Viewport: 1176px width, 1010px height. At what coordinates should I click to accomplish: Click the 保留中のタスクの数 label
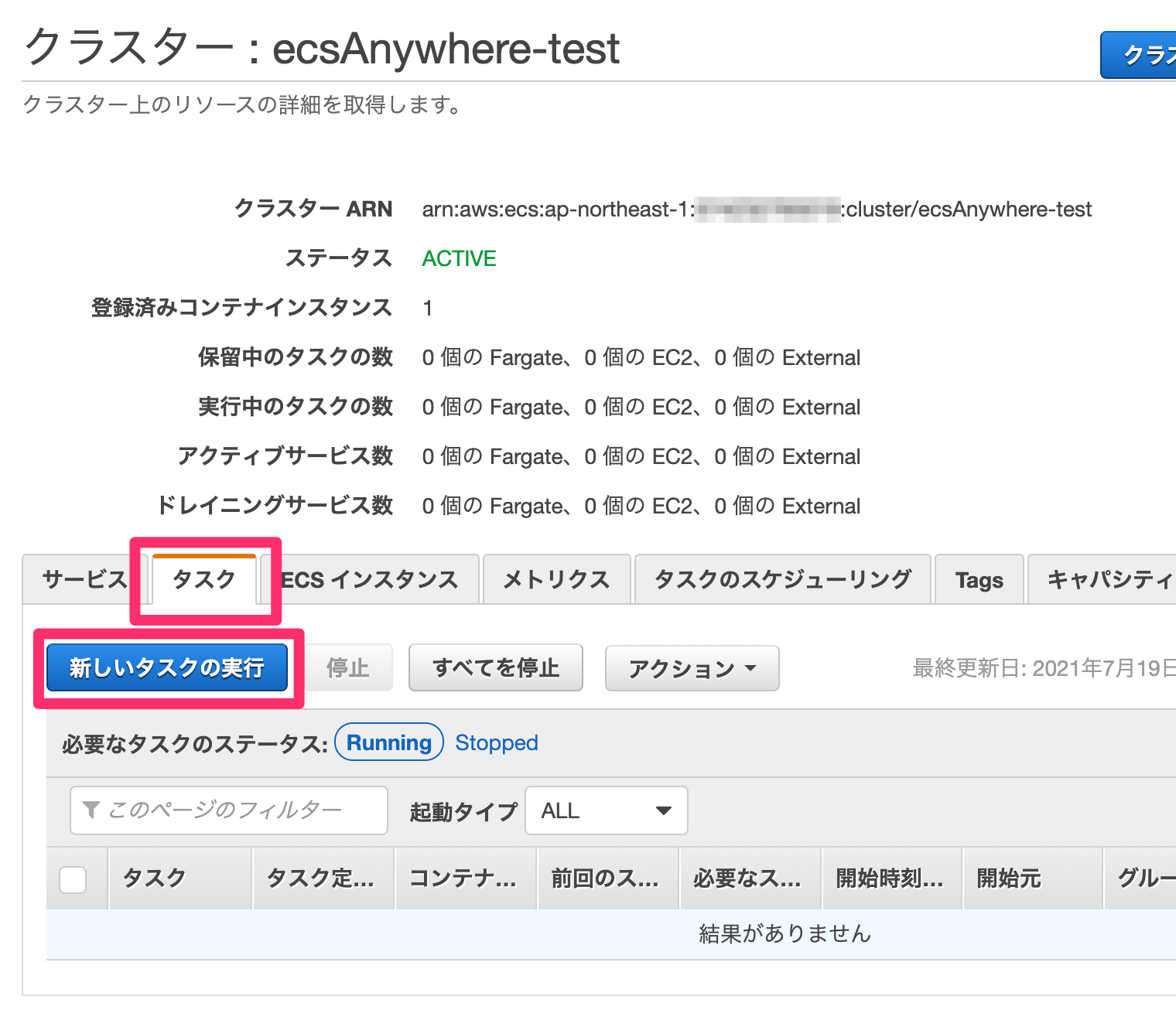point(296,357)
